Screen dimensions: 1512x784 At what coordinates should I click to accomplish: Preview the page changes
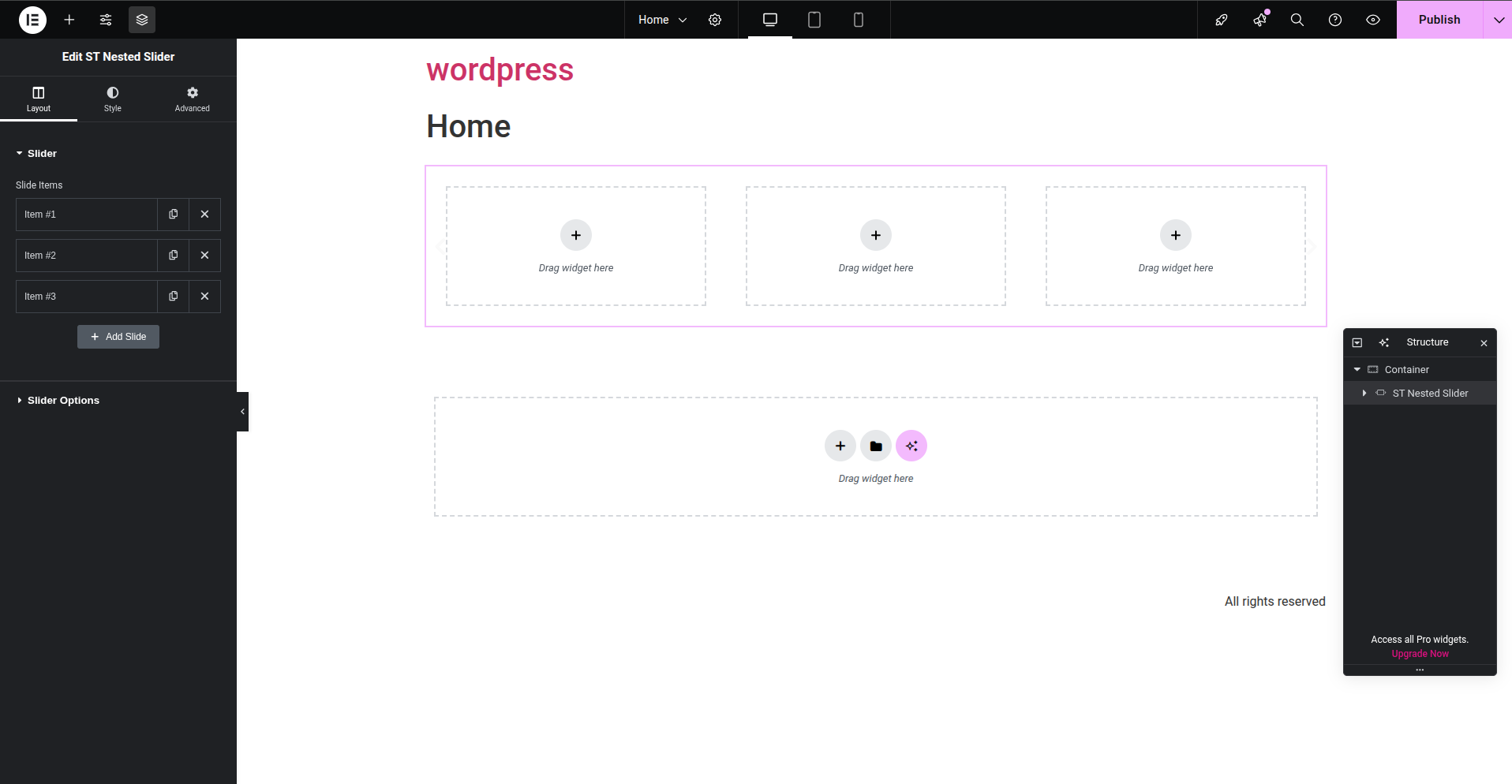1373,20
